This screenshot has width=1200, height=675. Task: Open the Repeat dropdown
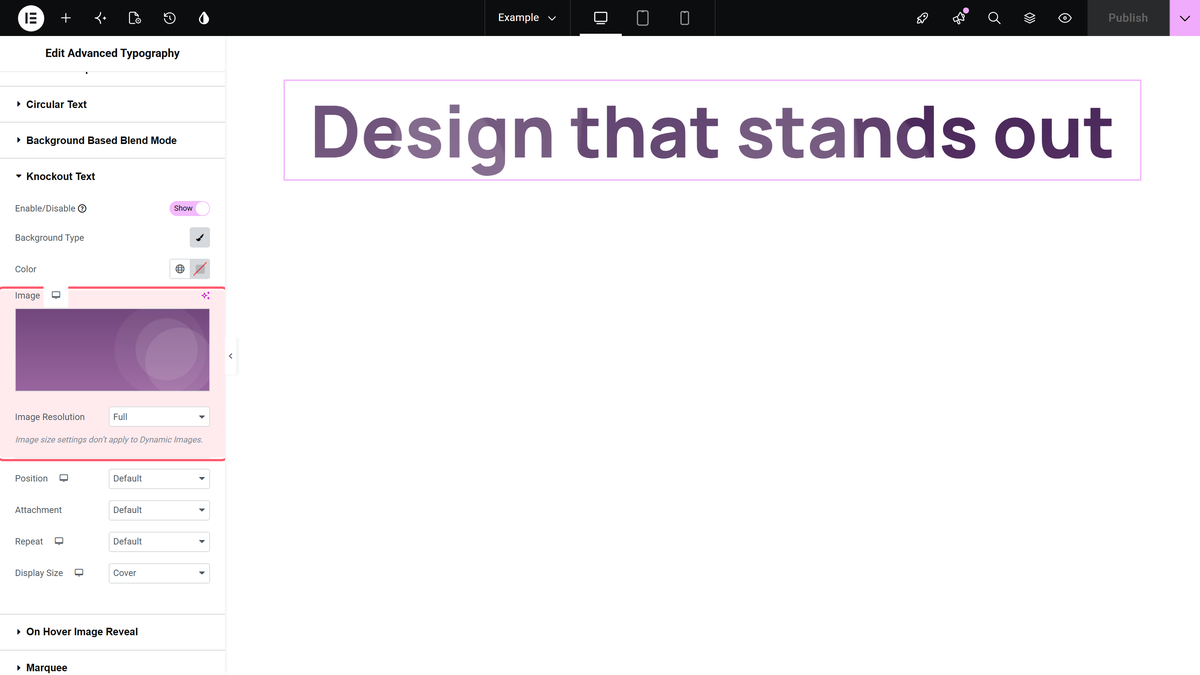coord(159,542)
